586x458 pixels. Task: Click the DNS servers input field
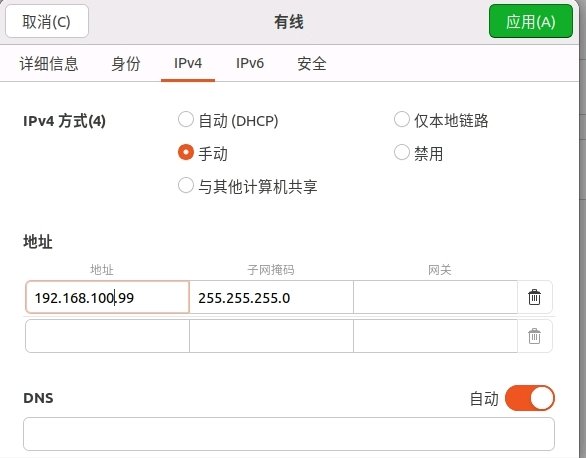pyautogui.click(x=289, y=434)
